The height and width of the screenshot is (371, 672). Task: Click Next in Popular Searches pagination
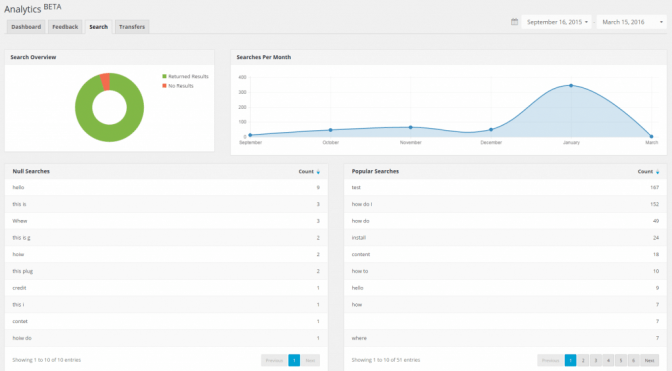click(650, 360)
